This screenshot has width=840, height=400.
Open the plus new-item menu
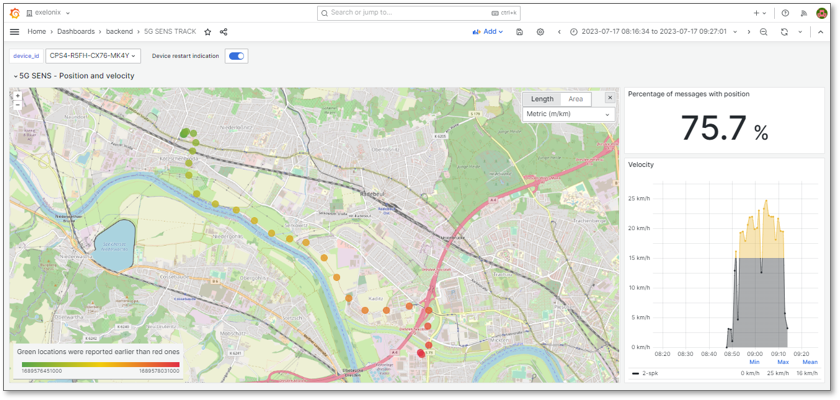759,13
